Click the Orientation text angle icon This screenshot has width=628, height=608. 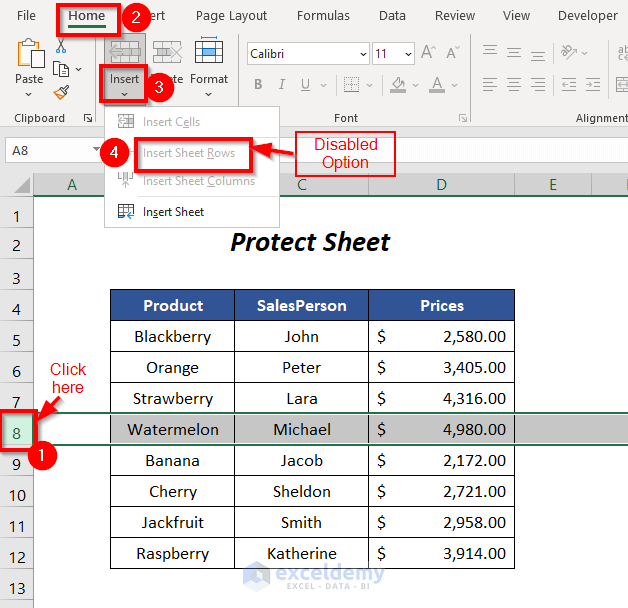coord(569,52)
